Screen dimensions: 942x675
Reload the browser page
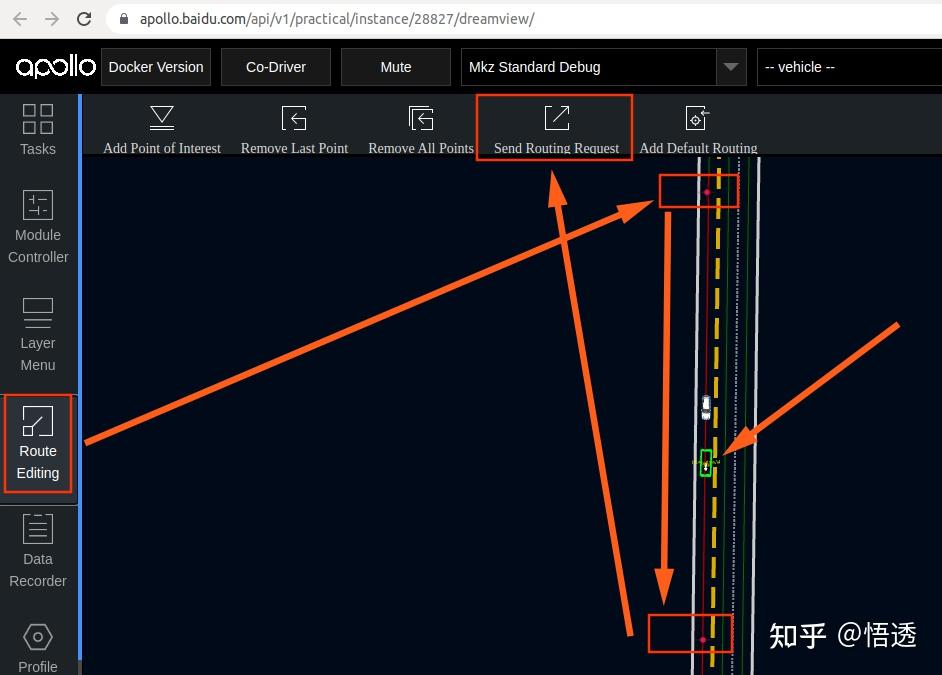click(84, 19)
